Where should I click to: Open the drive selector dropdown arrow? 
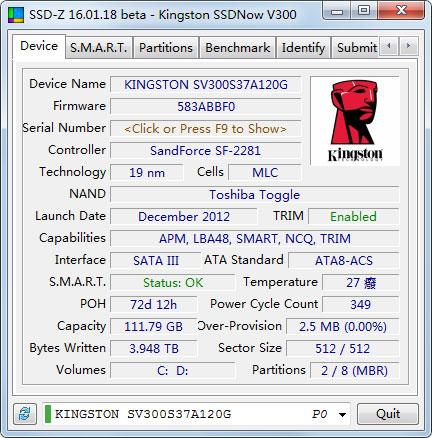(342, 414)
